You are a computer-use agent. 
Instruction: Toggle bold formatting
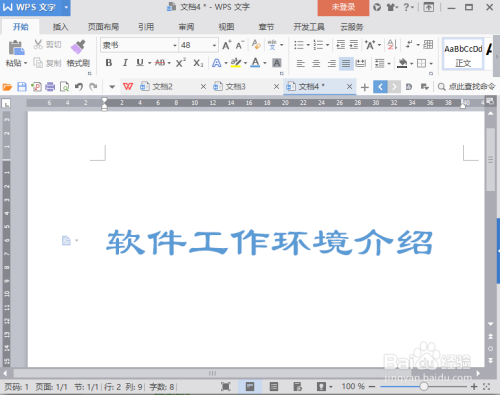point(109,63)
